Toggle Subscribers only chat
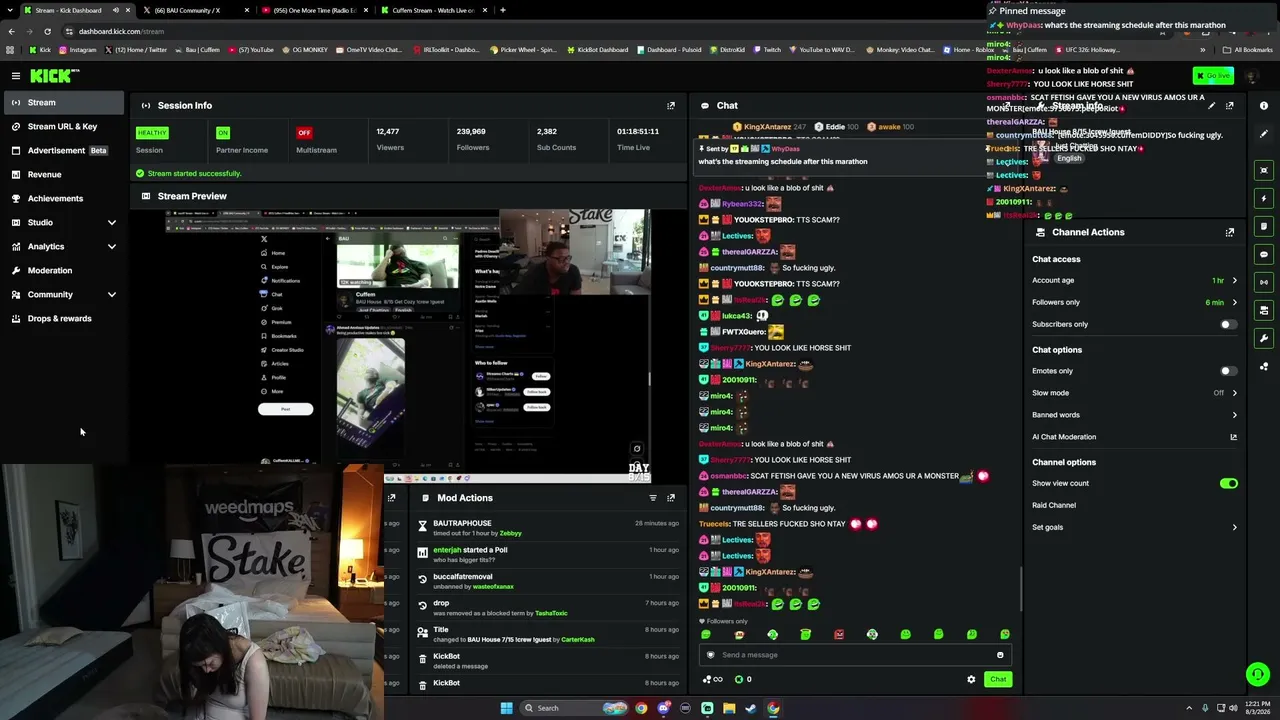 point(1229,324)
